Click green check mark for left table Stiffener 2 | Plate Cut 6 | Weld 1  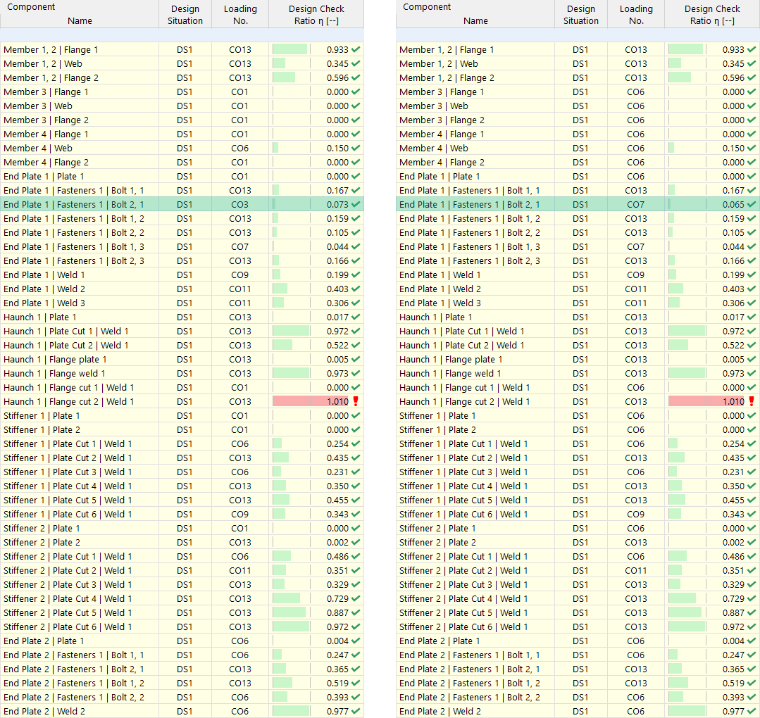click(356, 627)
